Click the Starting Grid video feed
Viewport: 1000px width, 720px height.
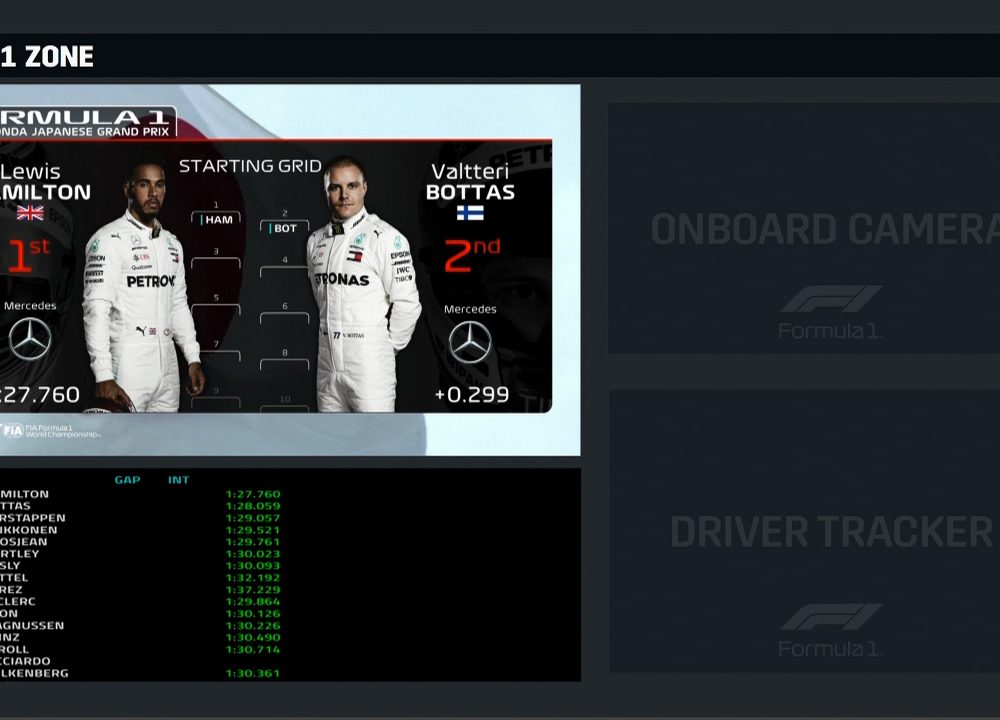tap(290, 270)
